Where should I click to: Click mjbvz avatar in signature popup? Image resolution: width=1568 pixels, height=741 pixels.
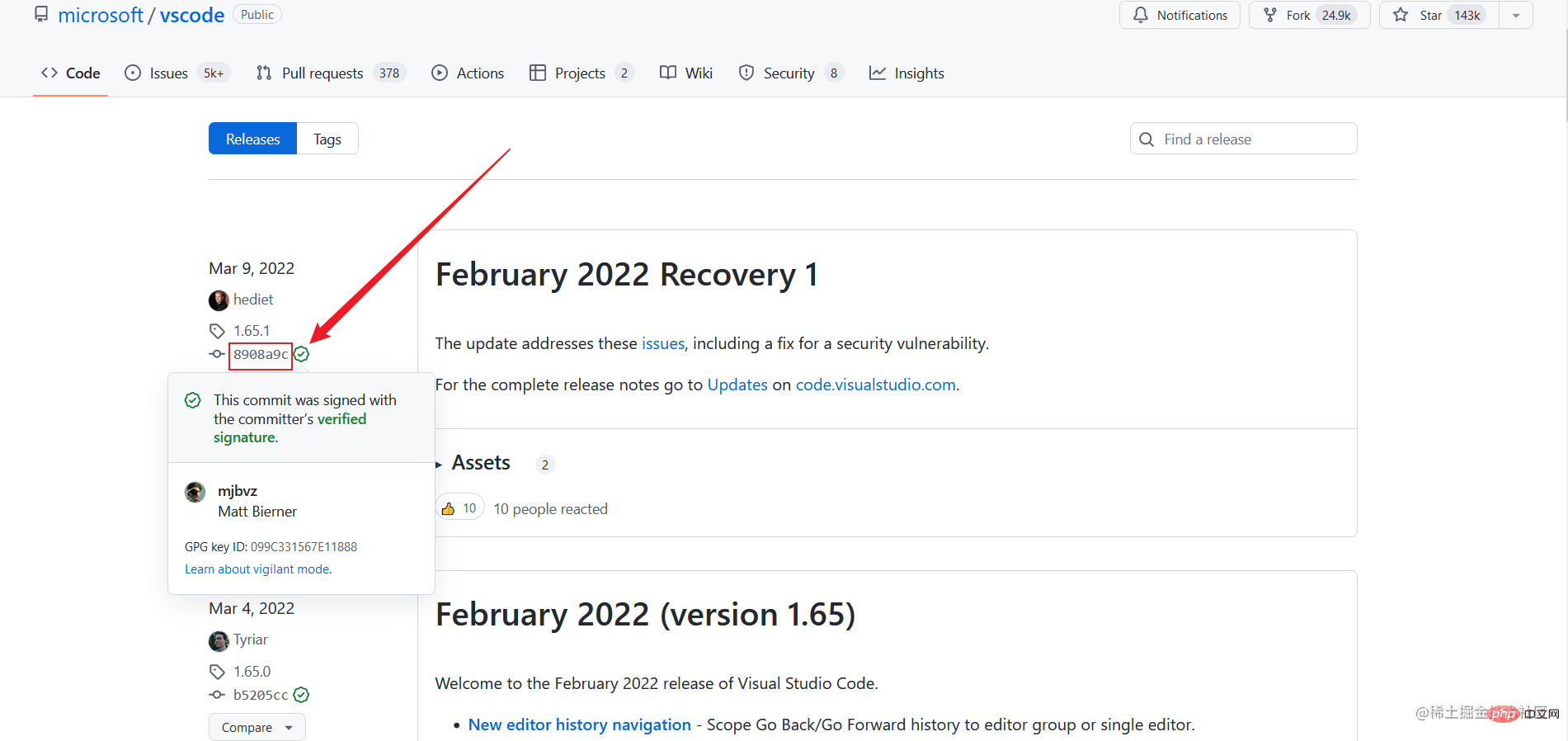[195, 493]
